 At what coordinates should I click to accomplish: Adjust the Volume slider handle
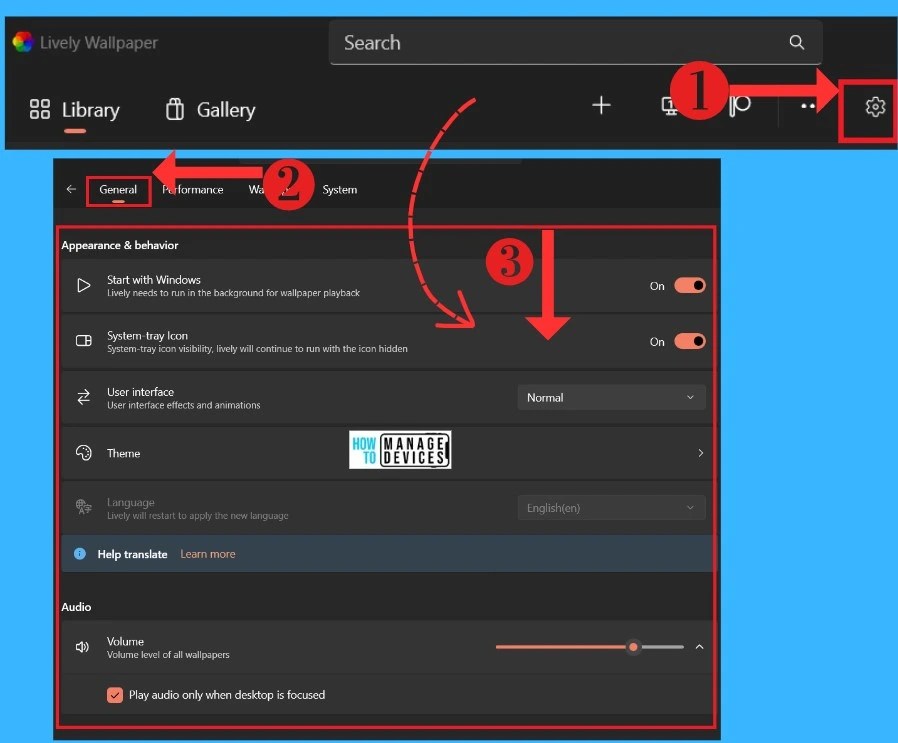tap(633, 647)
